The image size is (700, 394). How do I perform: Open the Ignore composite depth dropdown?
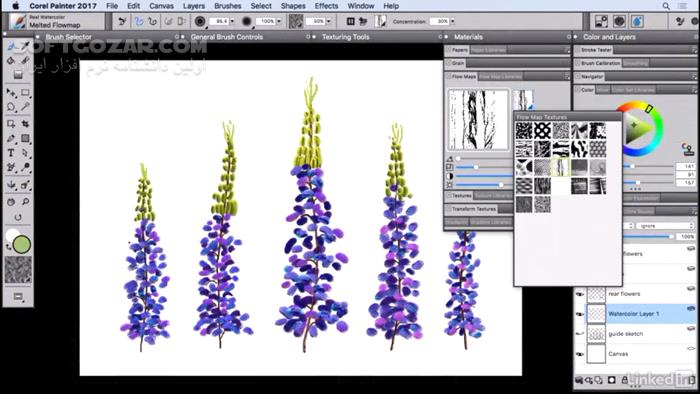coord(665,226)
